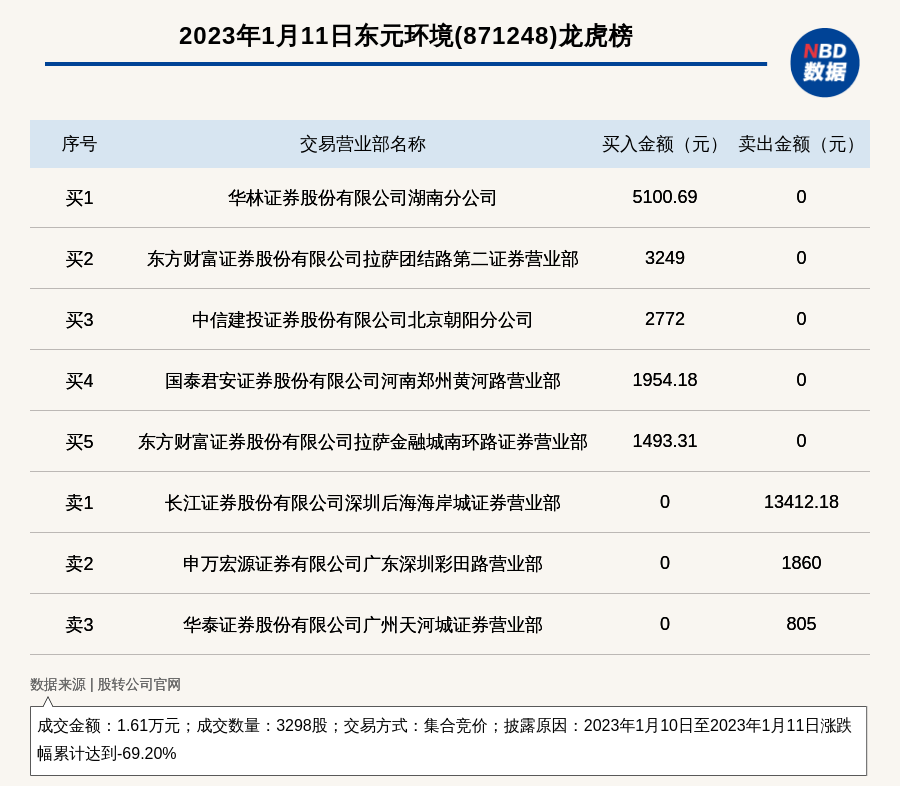This screenshot has width=900, height=786.
Task: Select the 卖2 row label
Action: (x=79, y=564)
